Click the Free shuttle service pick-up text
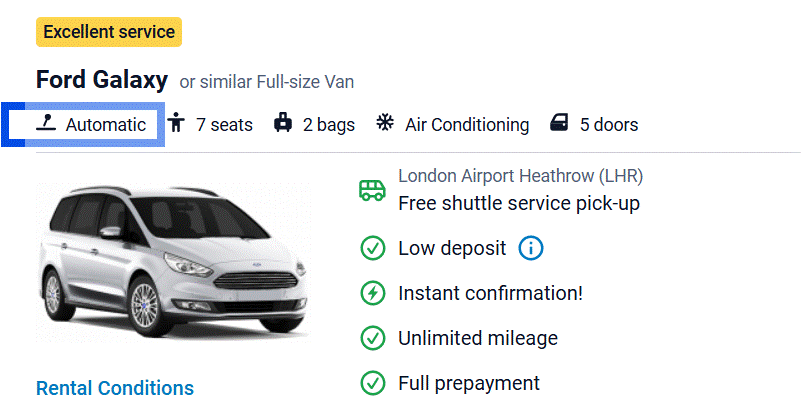The height and width of the screenshot is (413, 801). point(518,204)
